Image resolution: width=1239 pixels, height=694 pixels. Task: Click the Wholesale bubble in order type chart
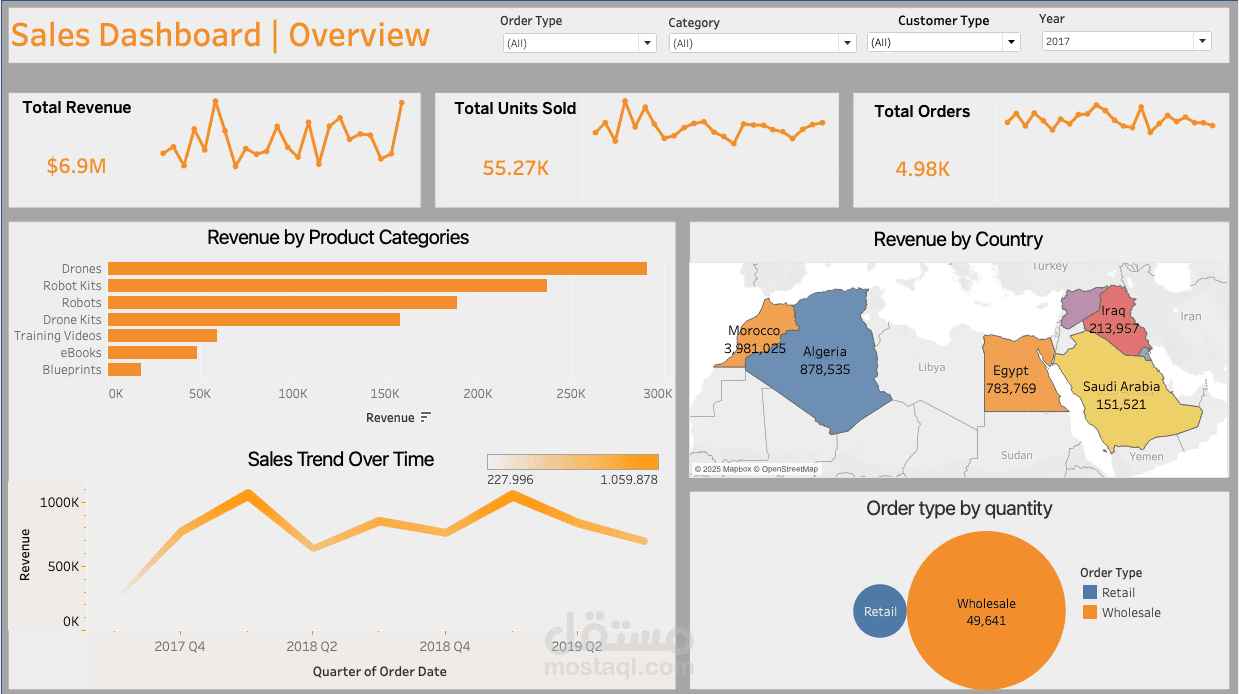(x=985, y=610)
